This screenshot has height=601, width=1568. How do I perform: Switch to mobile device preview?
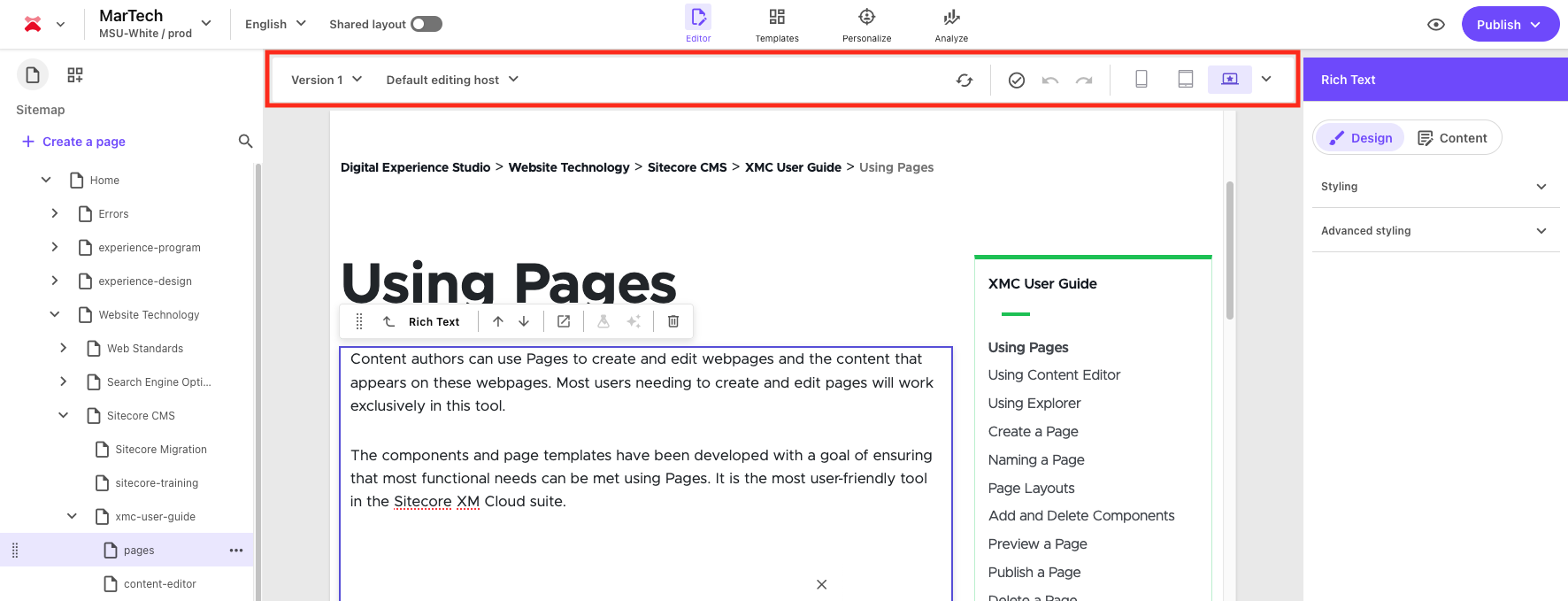(x=1141, y=79)
